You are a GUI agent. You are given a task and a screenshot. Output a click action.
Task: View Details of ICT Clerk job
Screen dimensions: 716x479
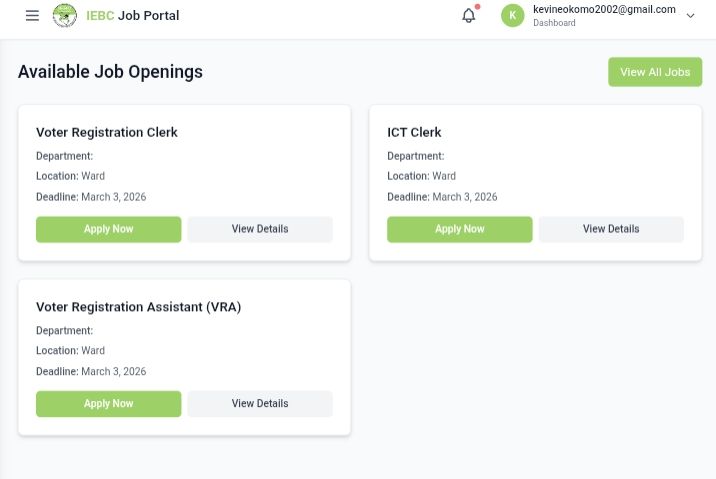[611, 229]
